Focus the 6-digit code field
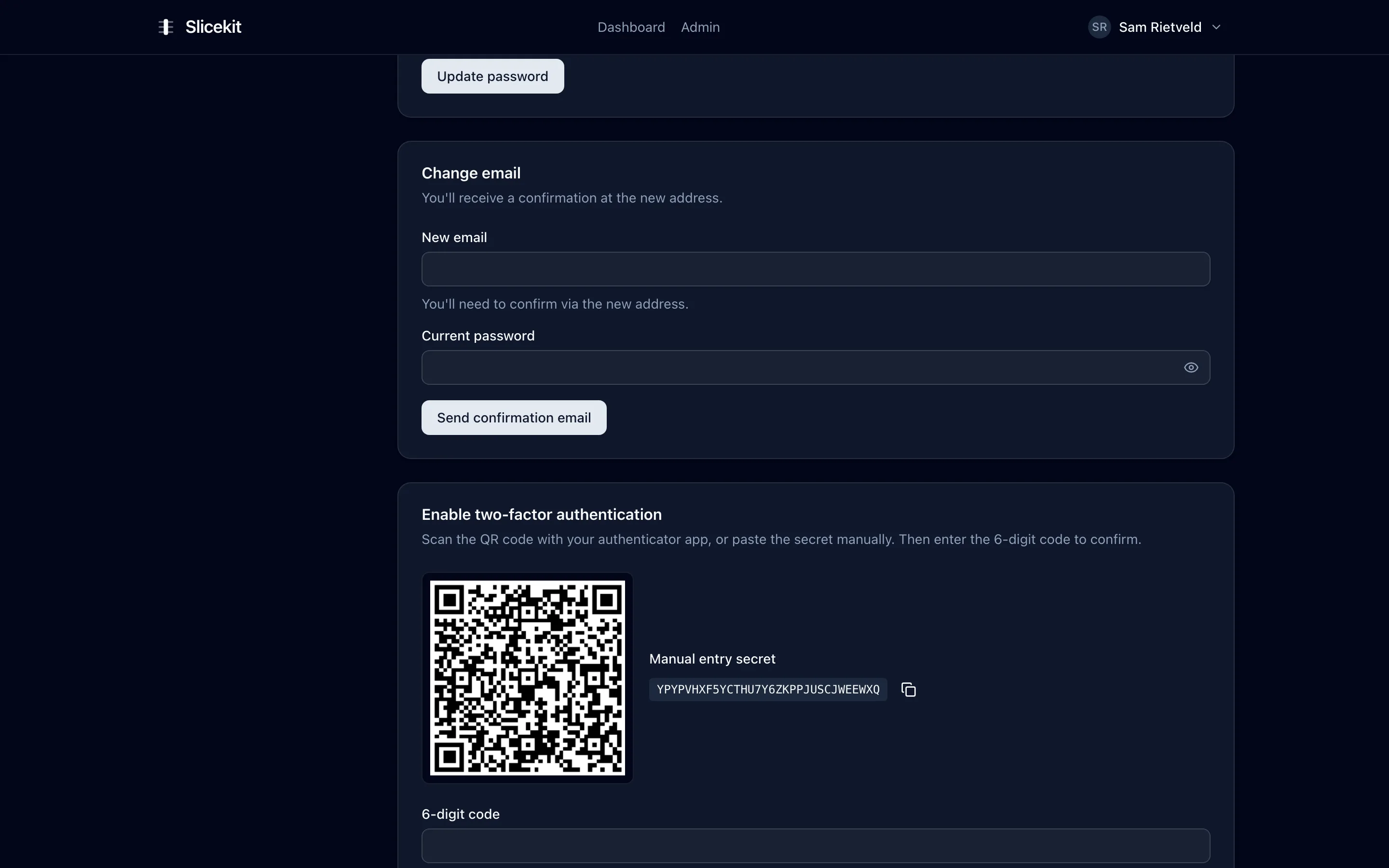The height and width of the screenshot is (868, 1389). click(x=816, y=846)
